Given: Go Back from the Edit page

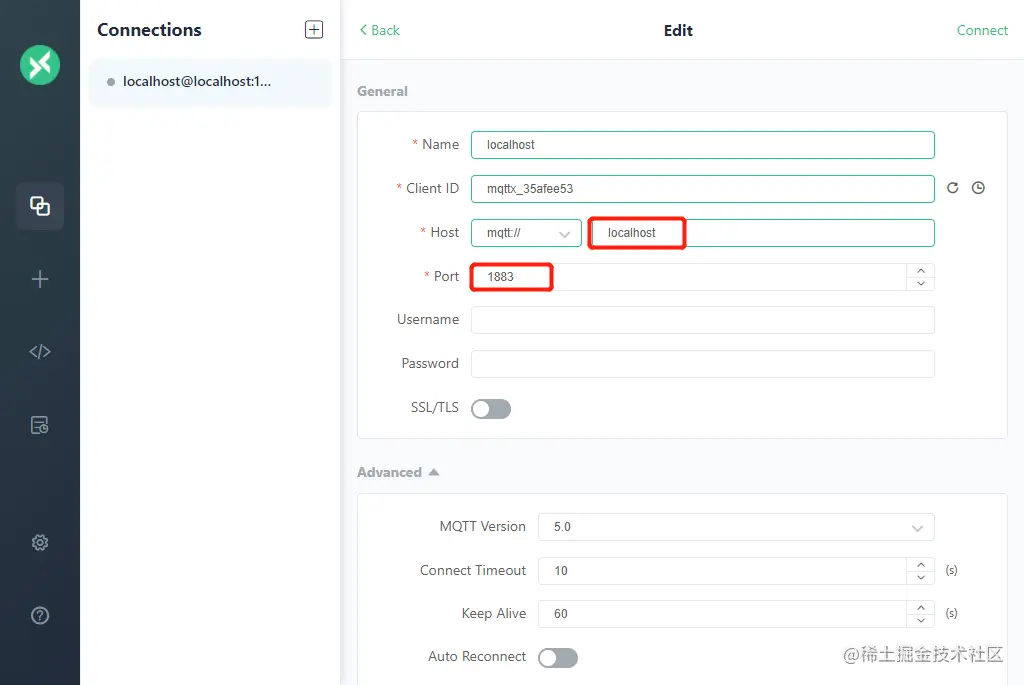Looking at the screenshot, I should [x=379, y=30].
